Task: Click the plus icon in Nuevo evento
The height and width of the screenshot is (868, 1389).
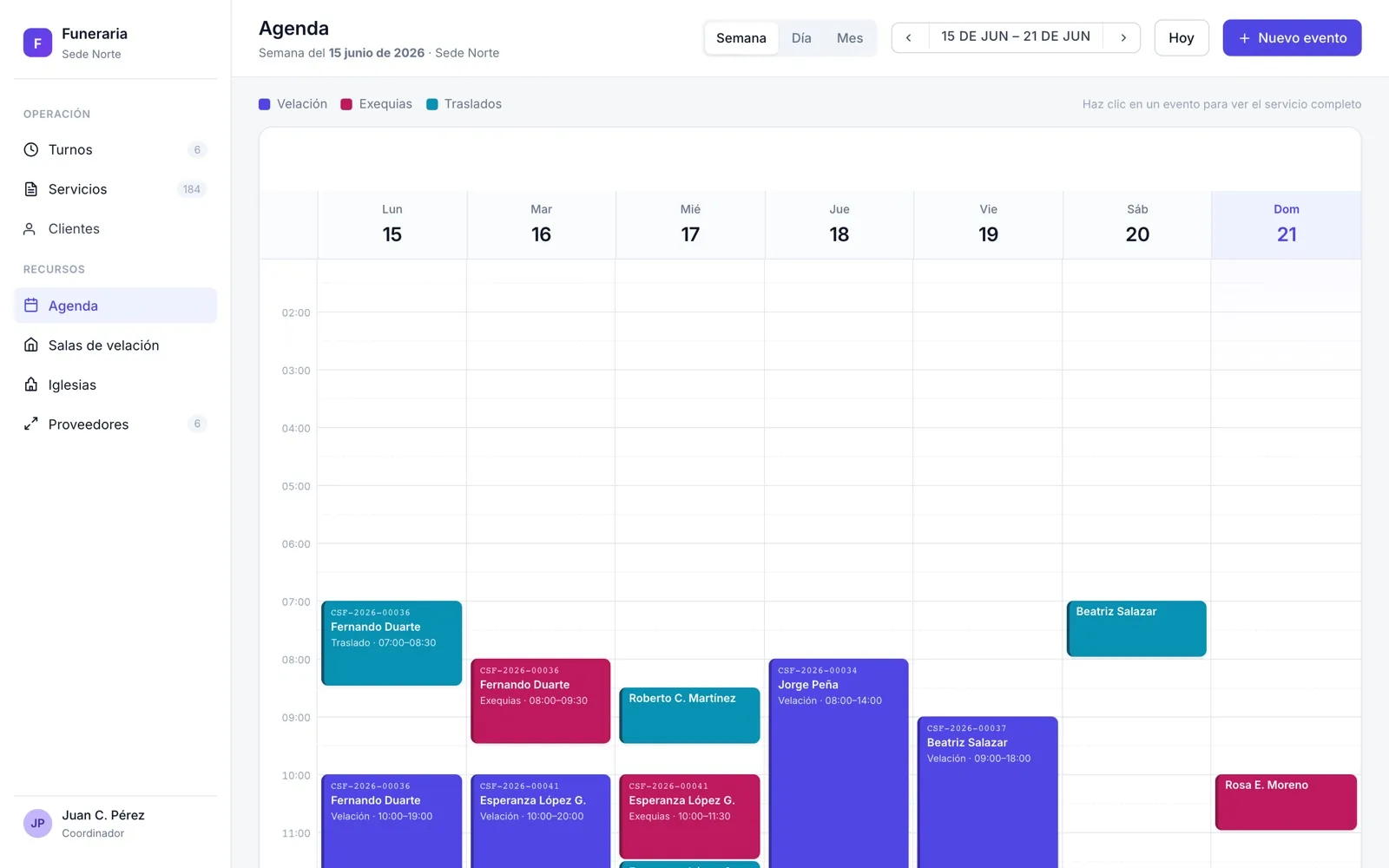Action: 1244,38
